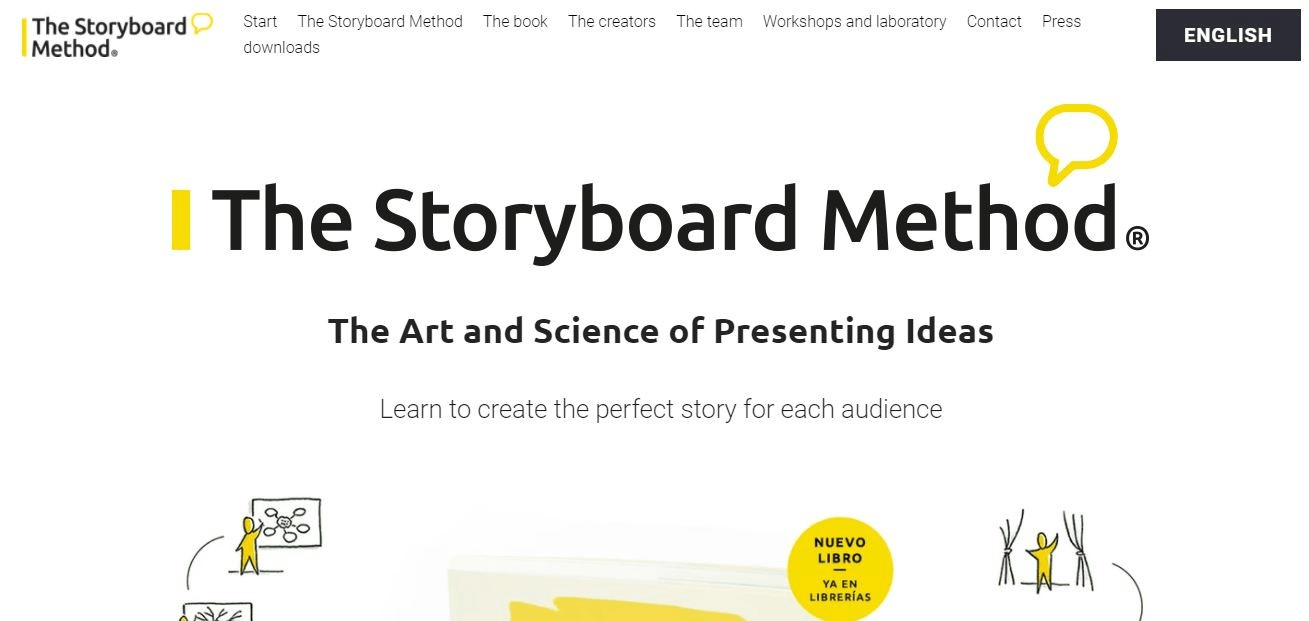Image resolution: width=1309 pixels, height=621 pixels.
Task: Open The book page
Action: tap(515, 21)
